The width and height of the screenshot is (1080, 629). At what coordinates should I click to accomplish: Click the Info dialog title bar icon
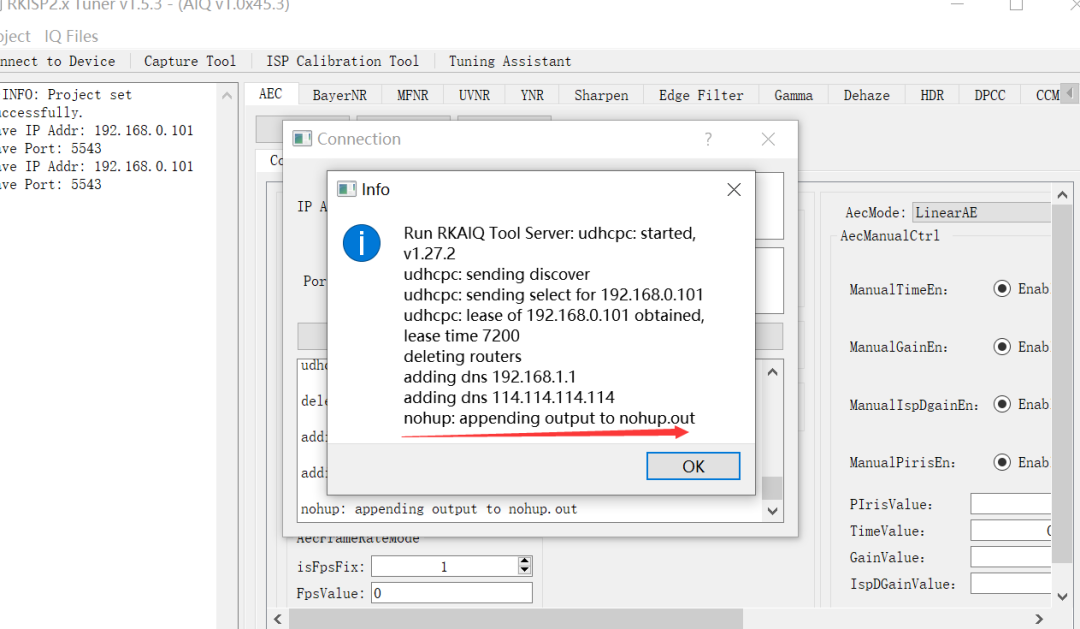pyautogui.click(x=347, y=189)
